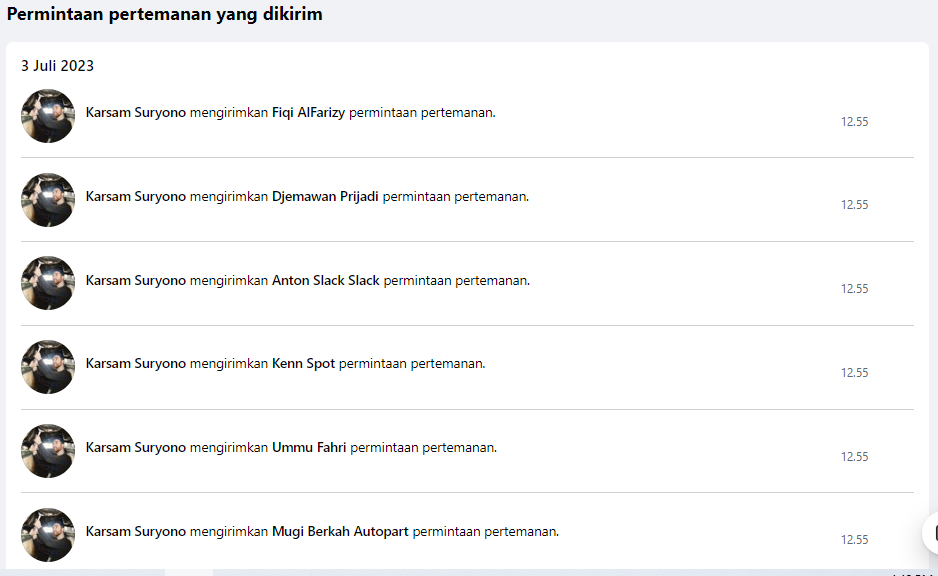
Task: Open avatar in the Djemawan Prijadi row
Action: coord(48,200)
